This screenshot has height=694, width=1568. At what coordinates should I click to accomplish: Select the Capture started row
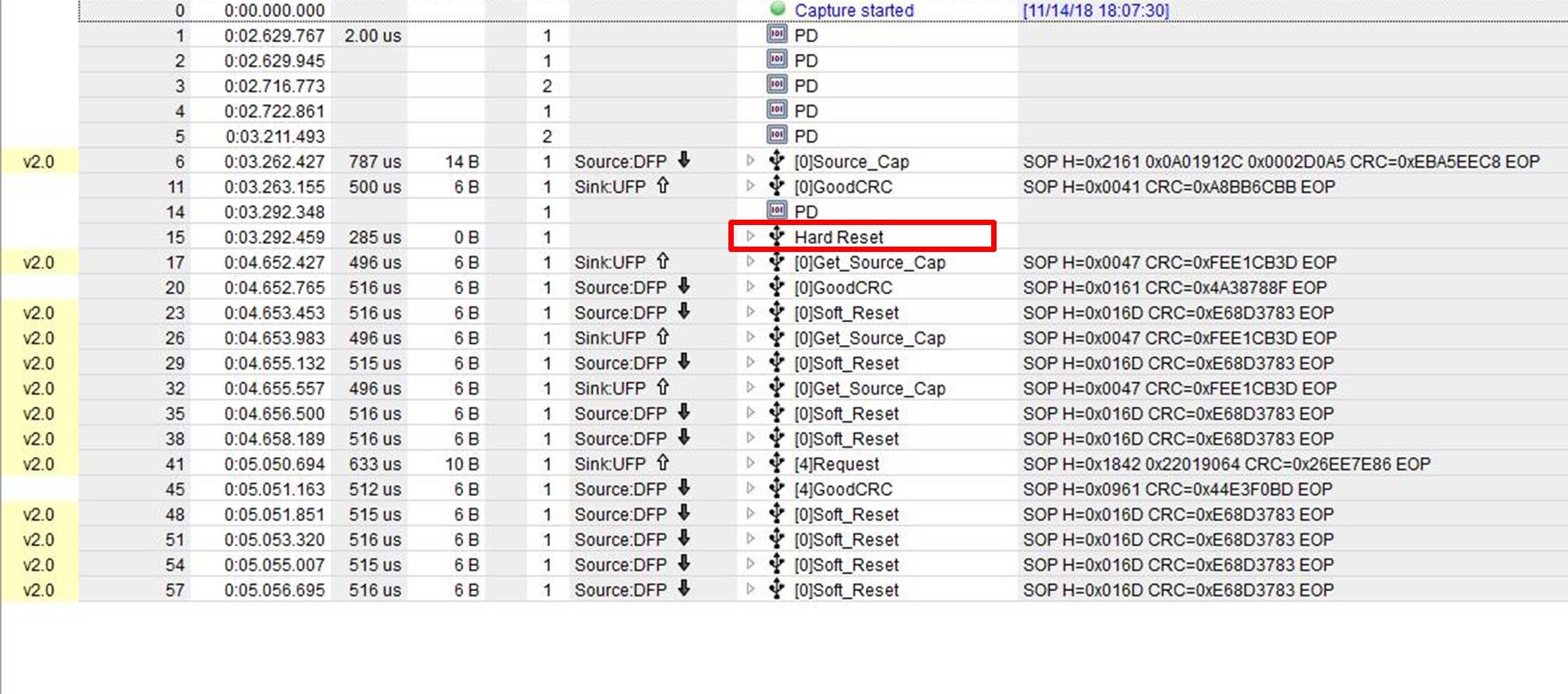(823, 10)
